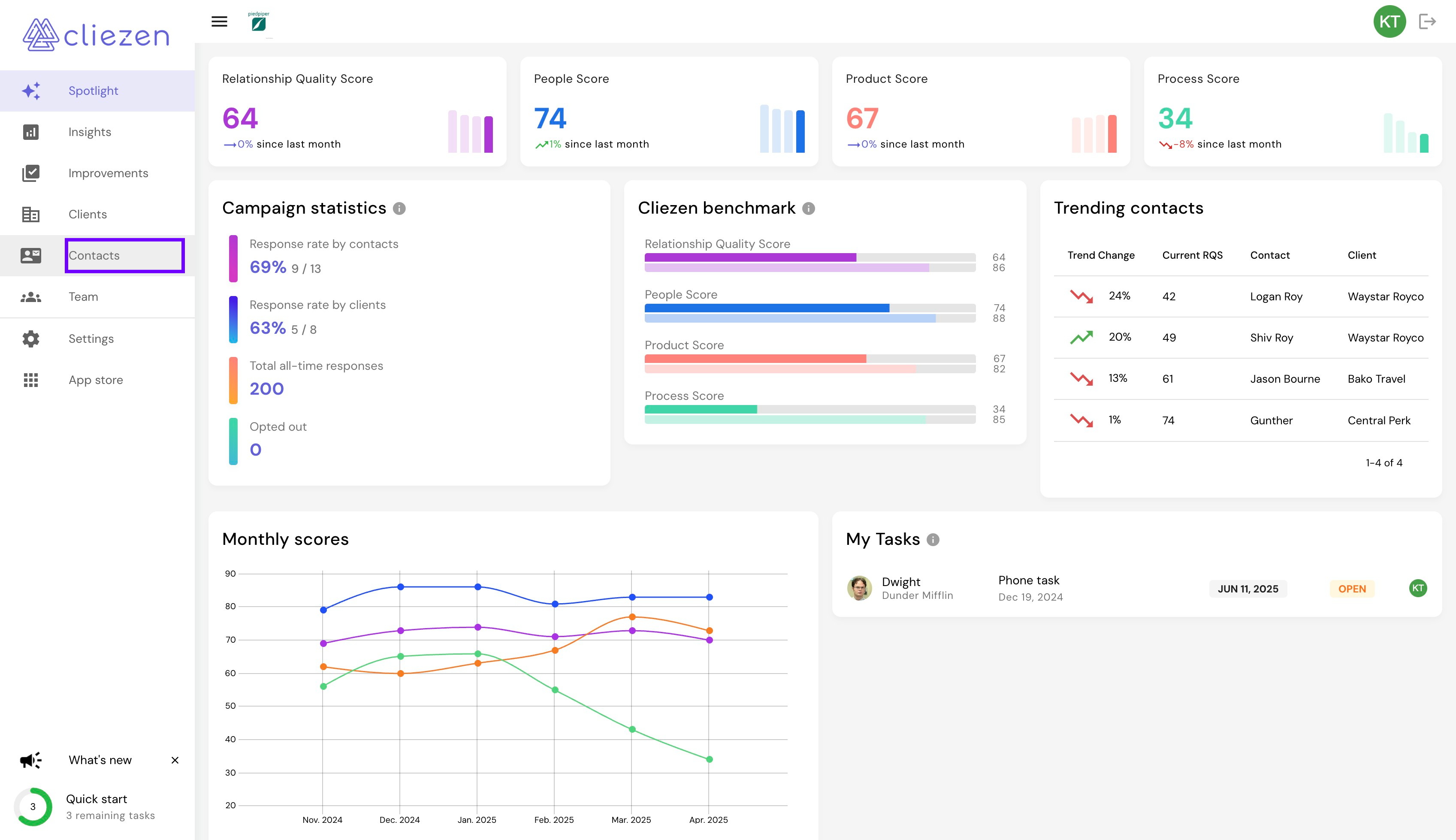Open the Process Score card

tap(1293, 112)
